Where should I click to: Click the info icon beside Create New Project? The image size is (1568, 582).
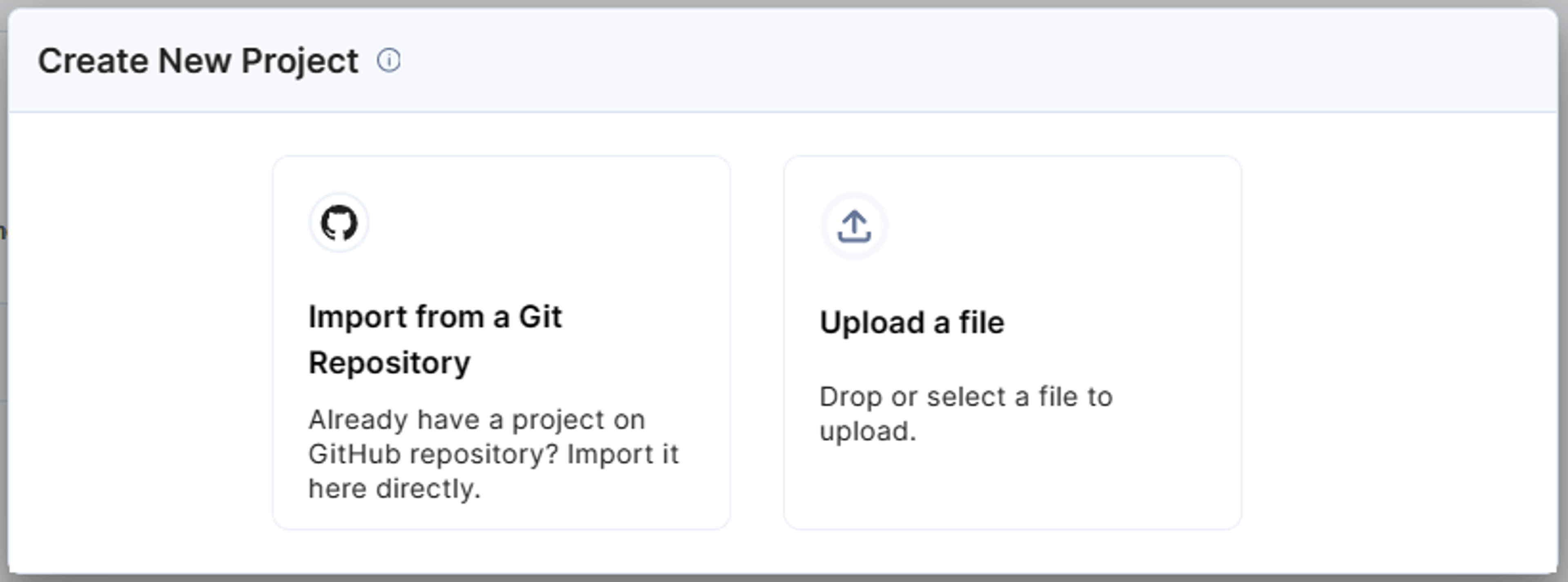point(388,61)
